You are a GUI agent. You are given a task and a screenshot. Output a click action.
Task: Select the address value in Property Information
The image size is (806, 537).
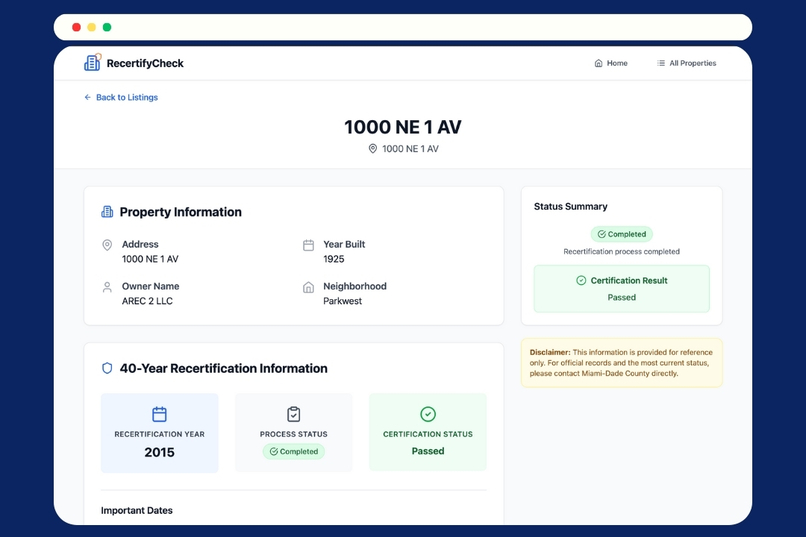click(150, 259)
